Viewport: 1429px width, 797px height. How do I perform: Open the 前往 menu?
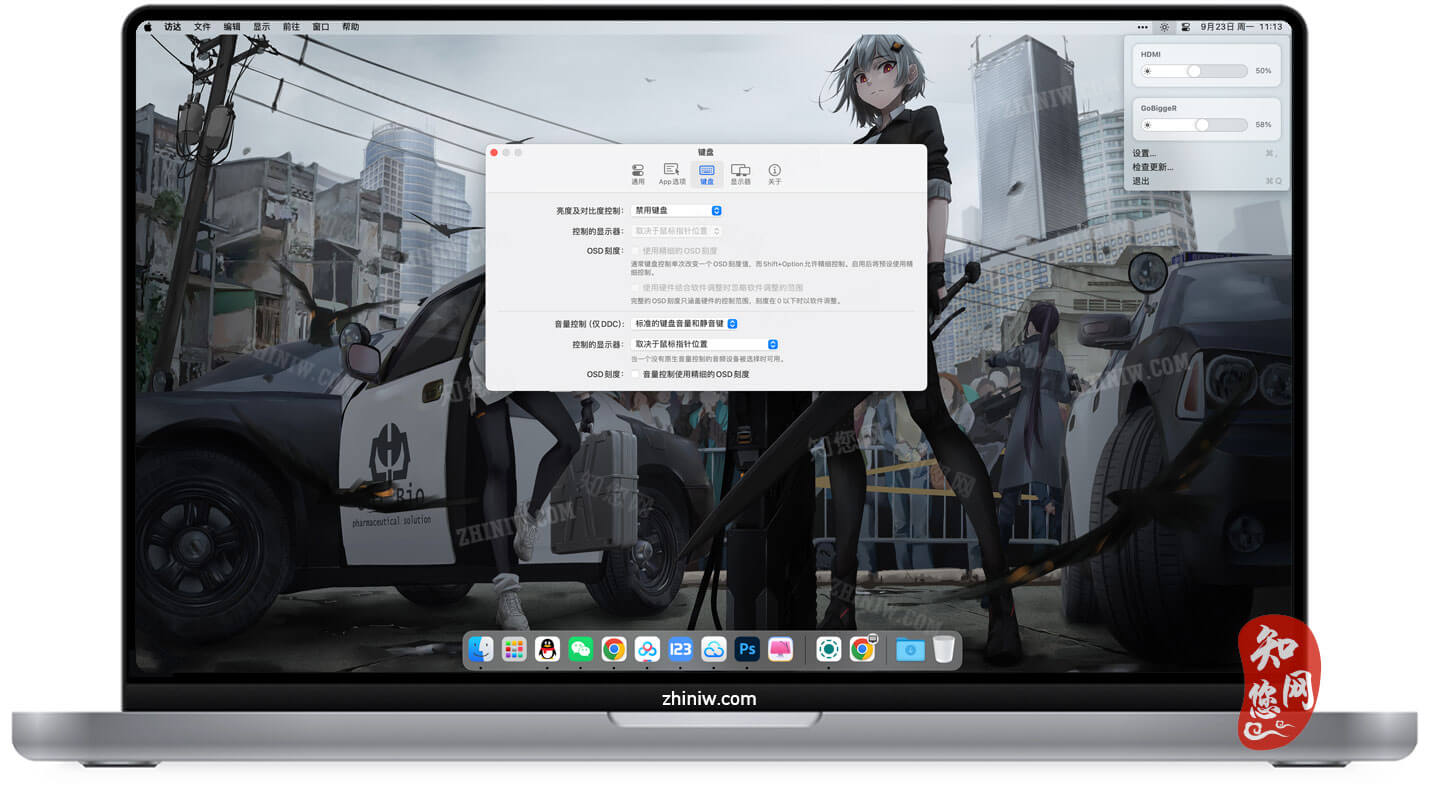pyautogui.click(x=291, y=27)
